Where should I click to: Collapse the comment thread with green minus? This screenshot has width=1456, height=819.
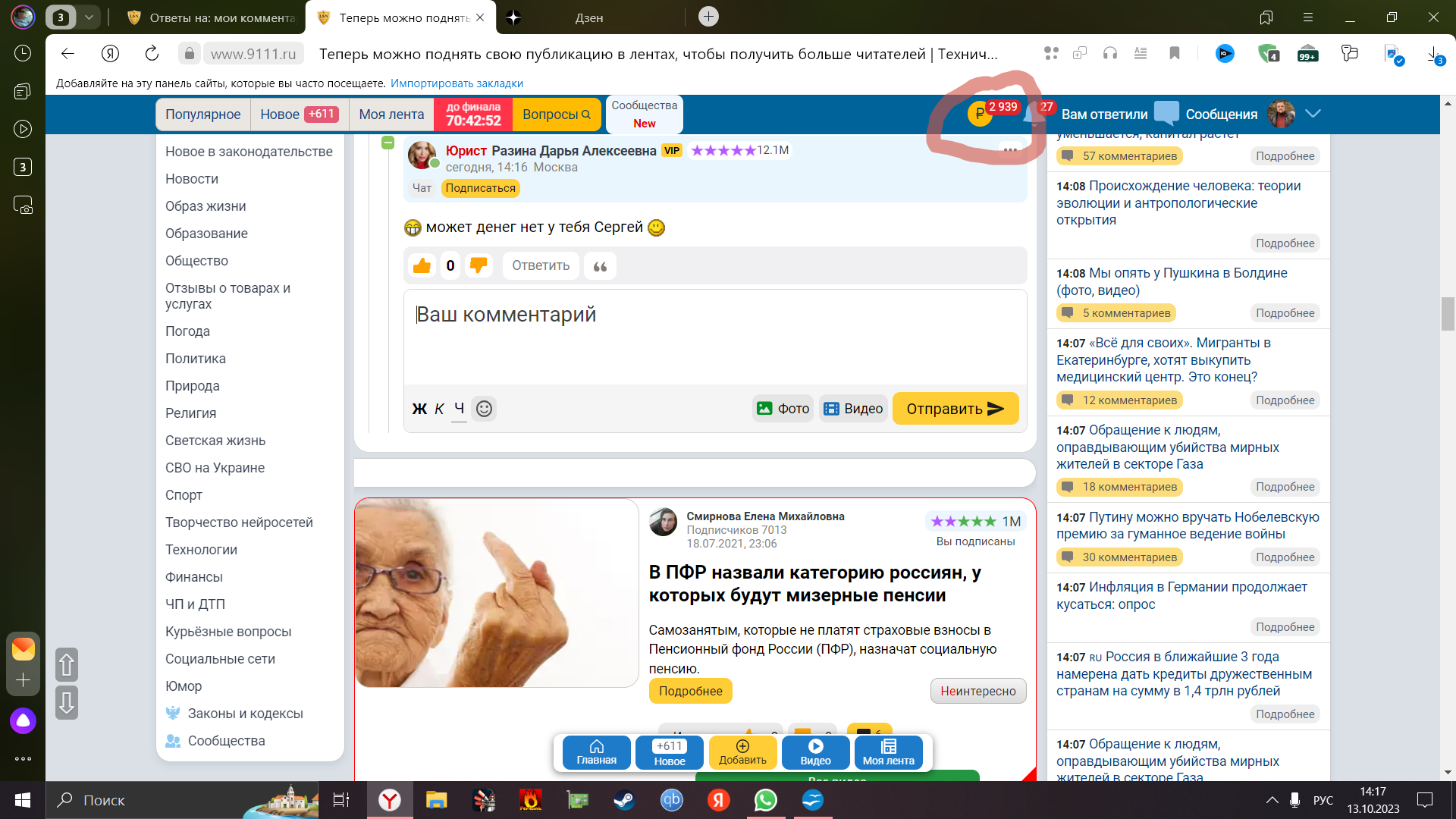388,143
